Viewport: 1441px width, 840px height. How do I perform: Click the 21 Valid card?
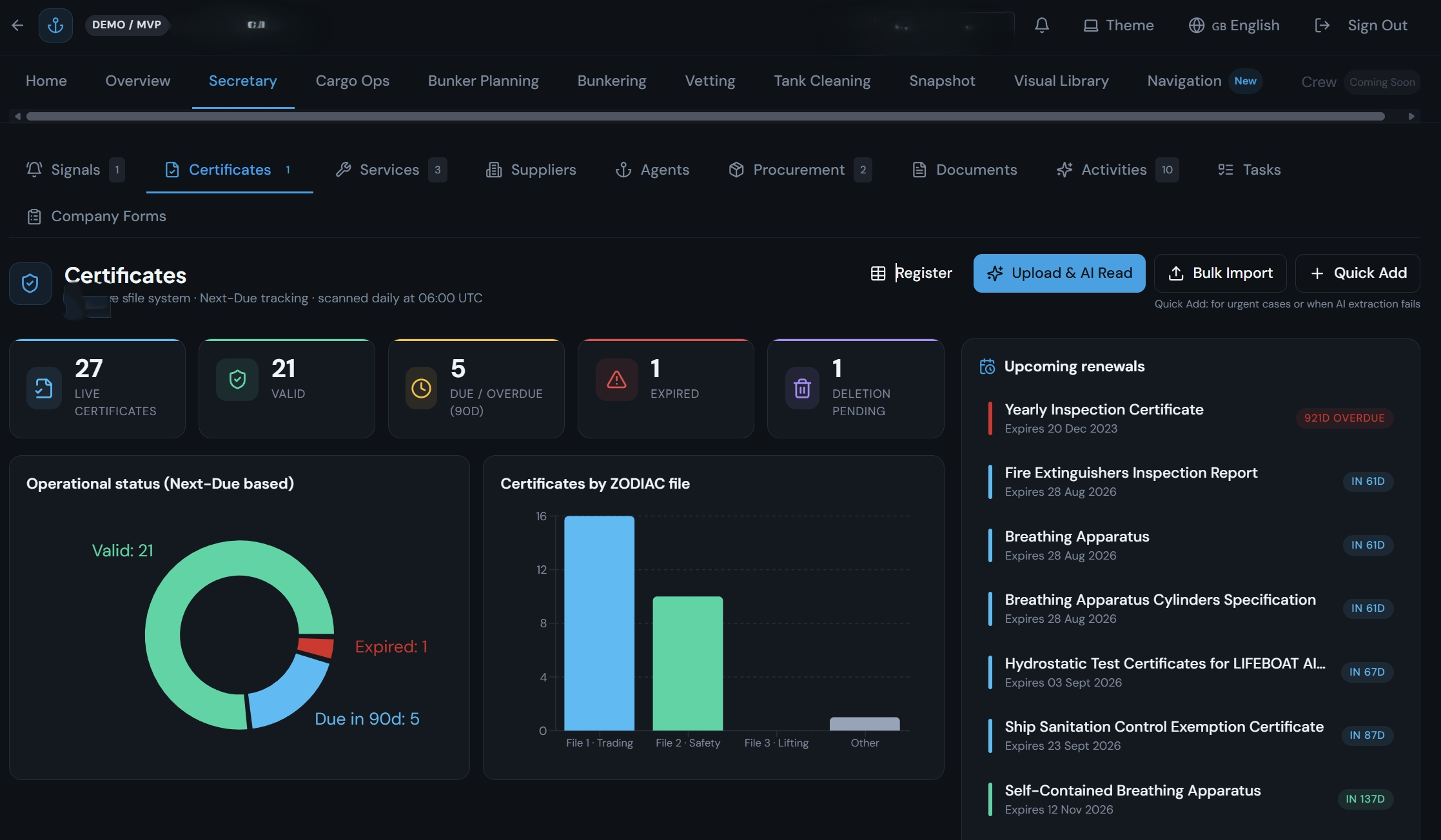[x=287, y=389]
